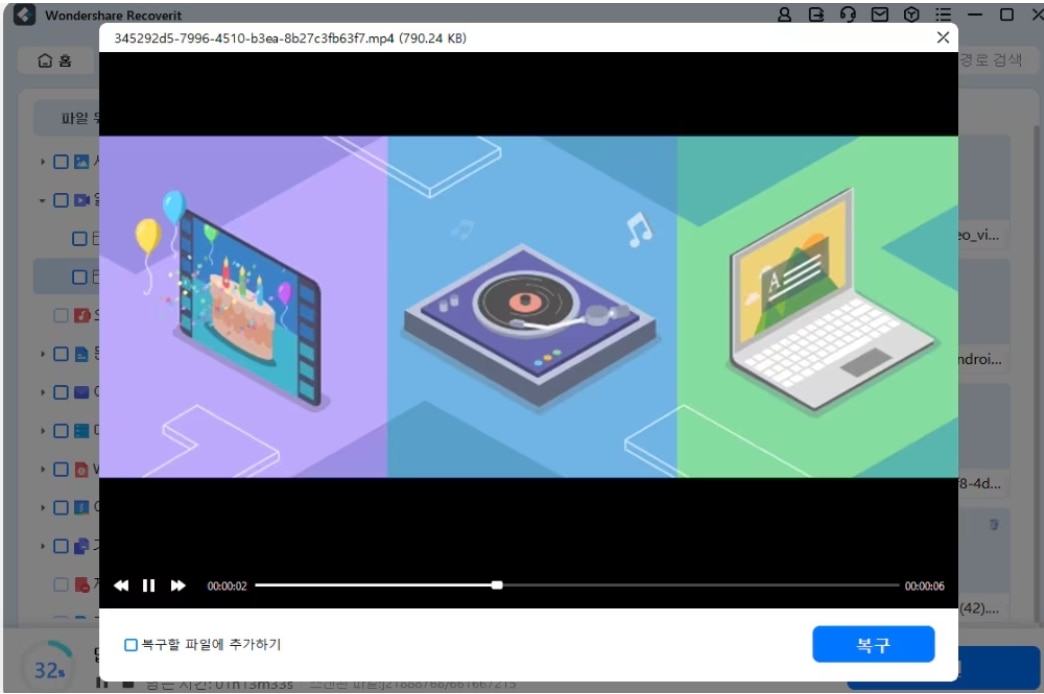
Task: Open the user account icon in title bar
Action: pyautogui.click(x=784, y=14)
